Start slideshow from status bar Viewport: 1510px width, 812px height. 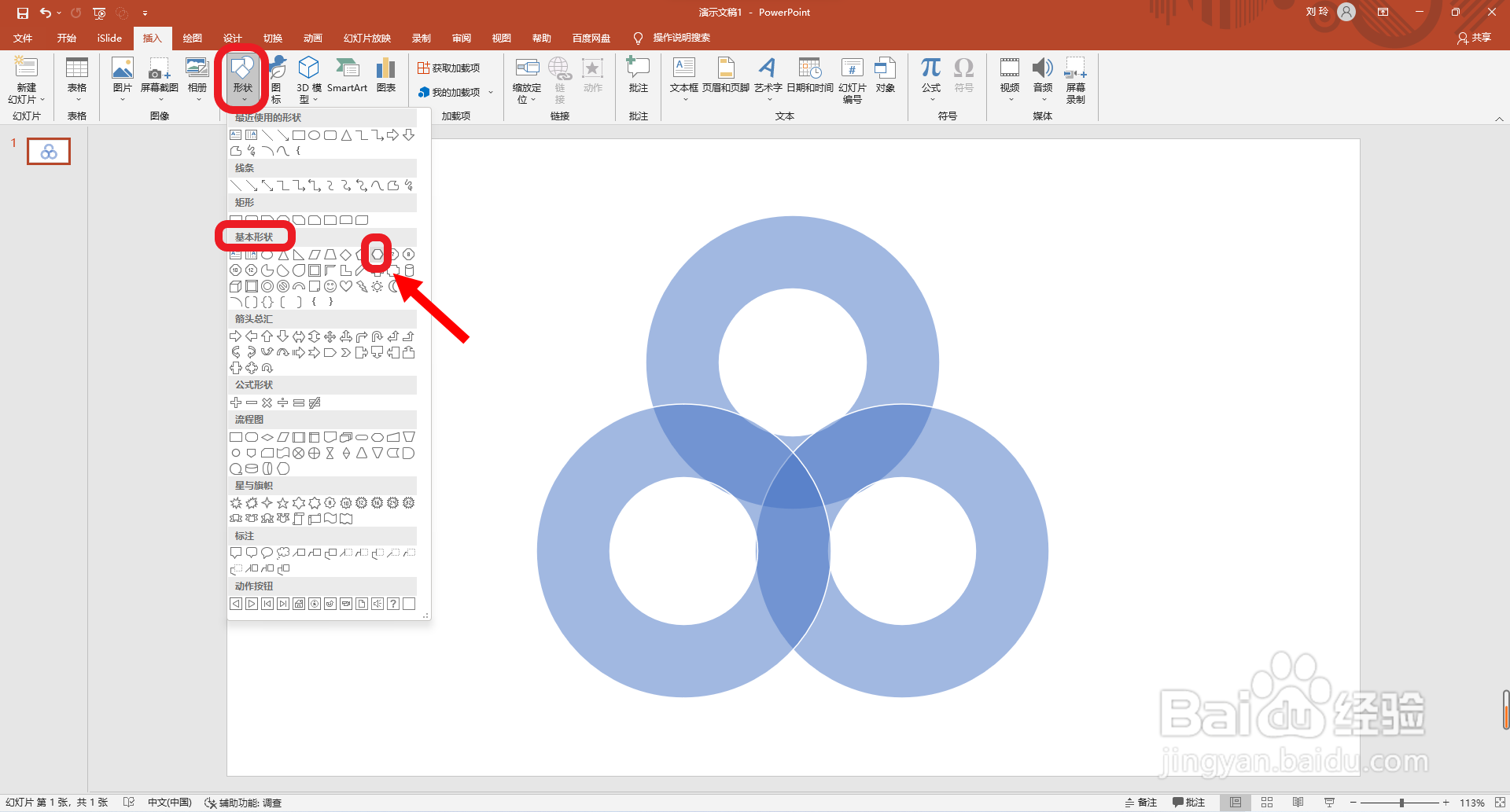click(1329, 803)
